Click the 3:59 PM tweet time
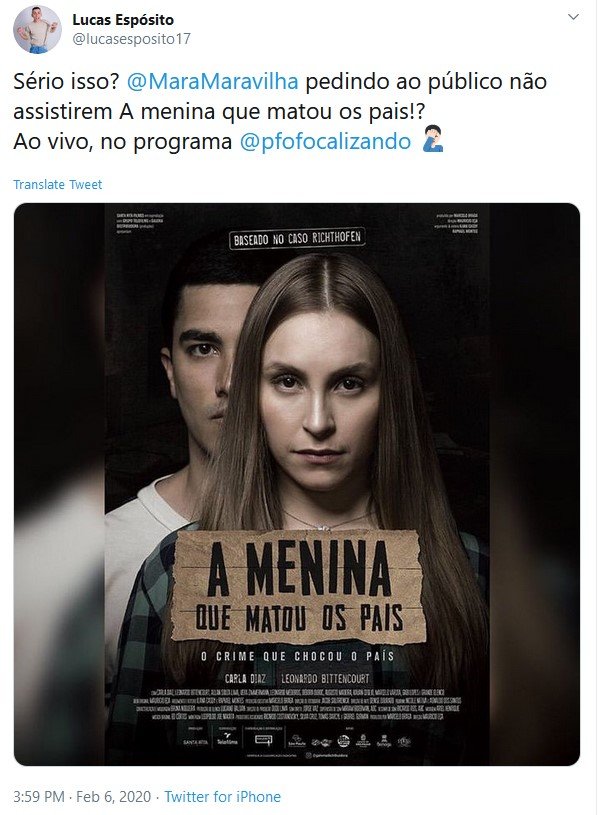Screen dimensions: 601x815 pyautogui.click(x=38, y=796)
